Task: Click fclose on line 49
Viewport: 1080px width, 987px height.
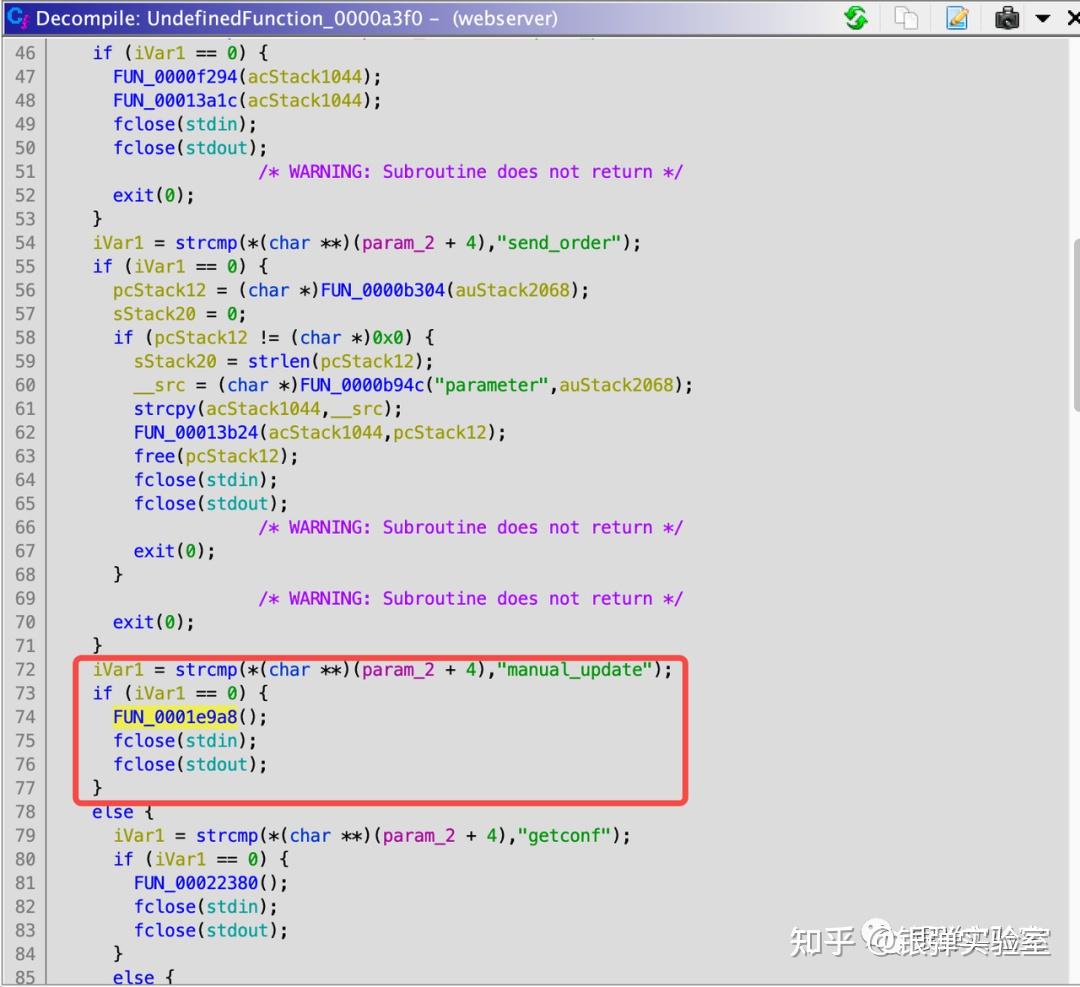Action: click(x=144, y=124)
